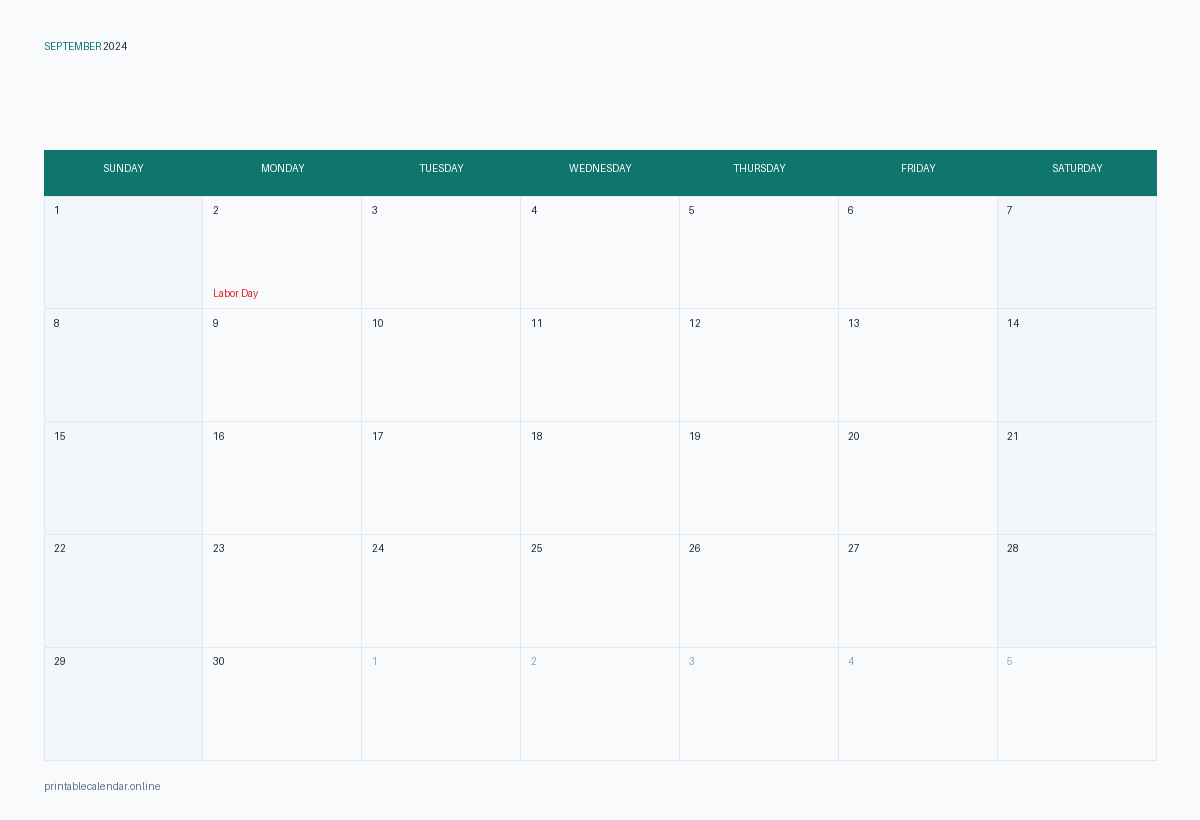Image resolution: width=1200 pixels, height=820 pixels.
Task: Select the SATURDAY column header
Action: [x=1077, y=168]
